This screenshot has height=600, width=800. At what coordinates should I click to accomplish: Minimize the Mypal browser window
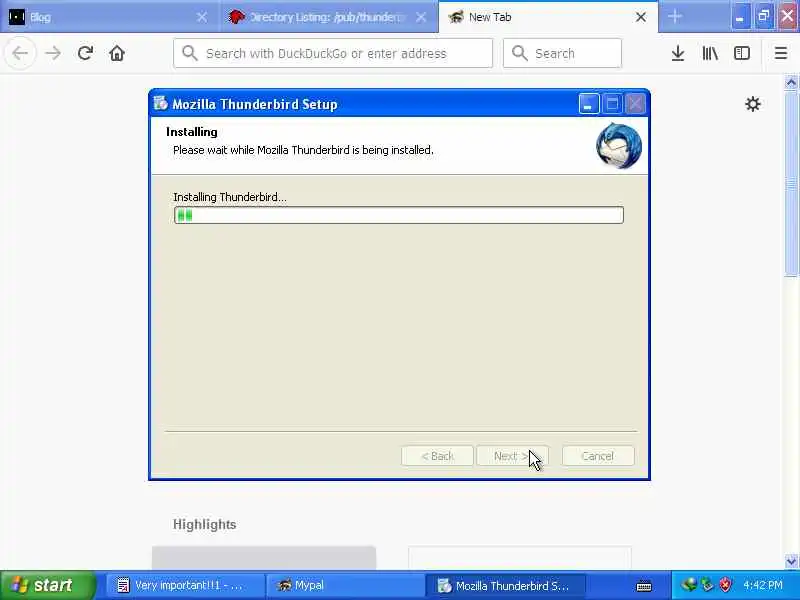(740, 17)
